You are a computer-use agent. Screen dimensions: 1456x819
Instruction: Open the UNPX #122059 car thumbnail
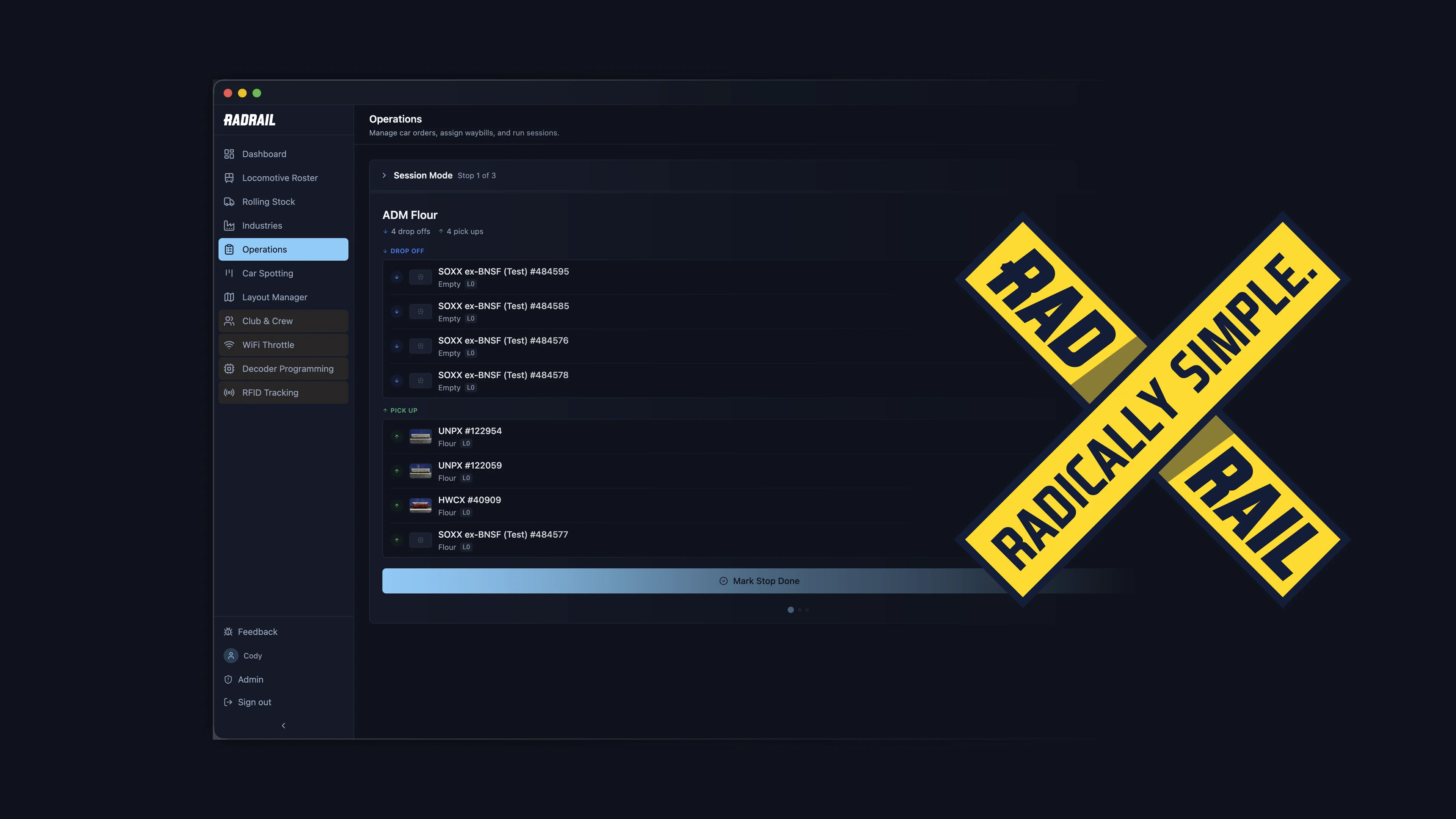[x=420, y=471]
